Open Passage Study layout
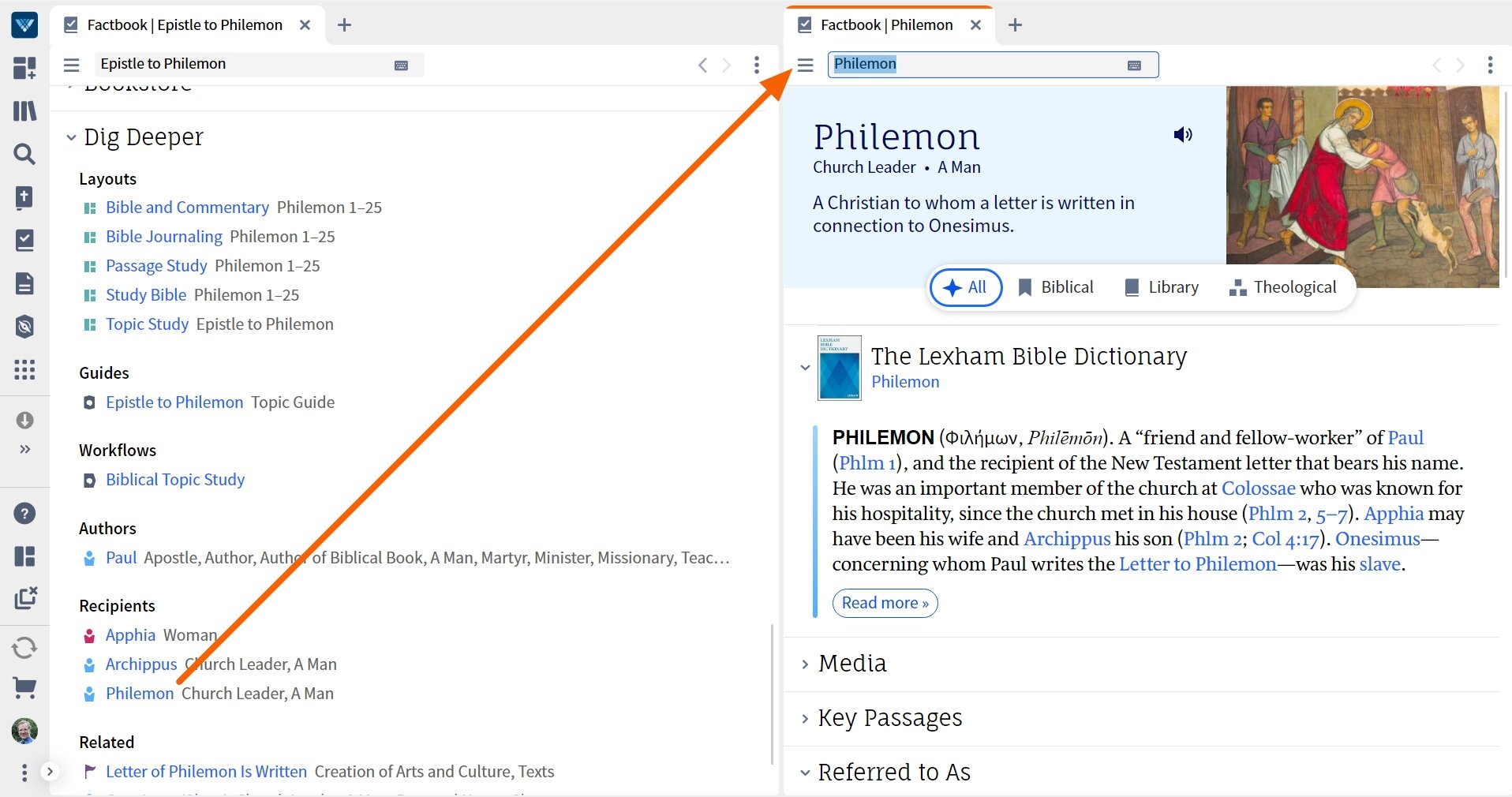1512x797 pixels. [156, 266]
